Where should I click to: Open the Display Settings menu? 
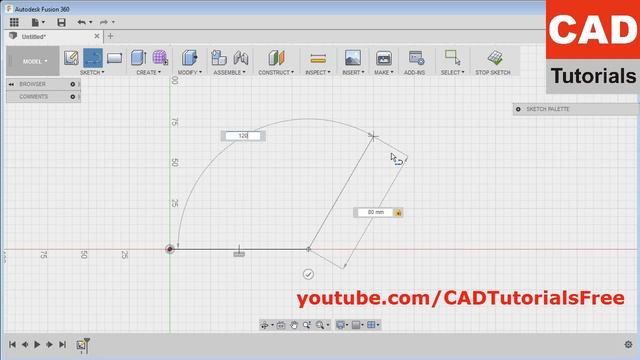tap(342, 325)
